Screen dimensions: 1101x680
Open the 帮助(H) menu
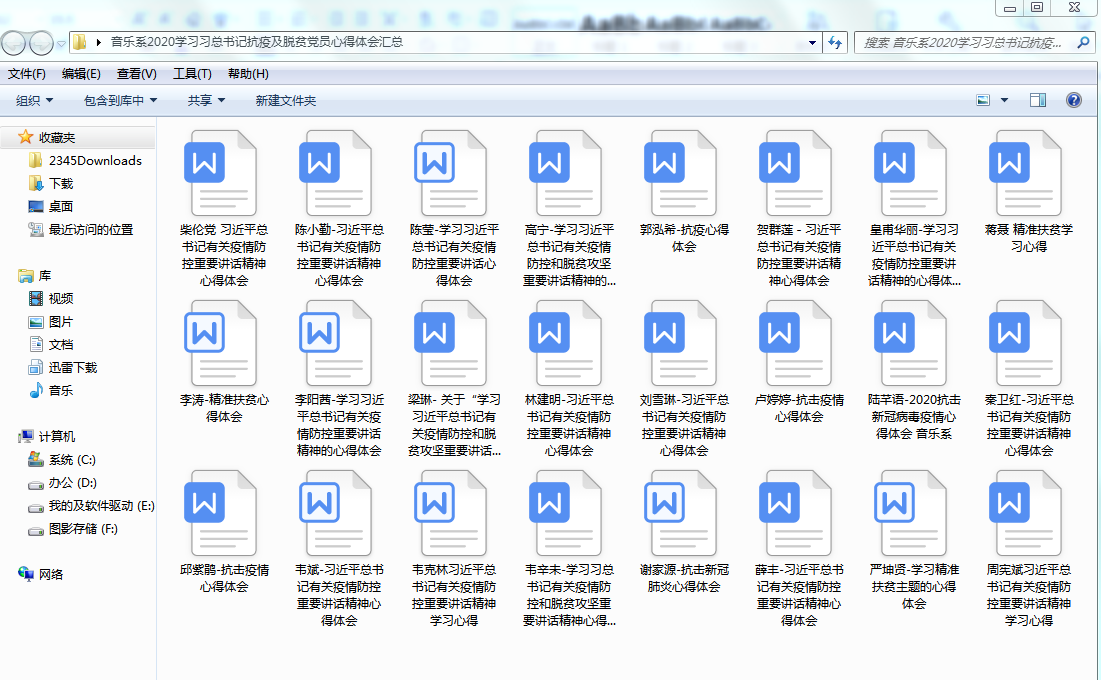248,74
